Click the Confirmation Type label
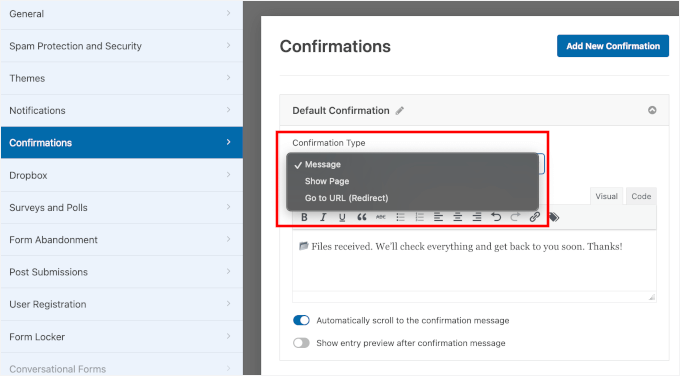The width and height of the screenshot is (680, 376). 329,143
